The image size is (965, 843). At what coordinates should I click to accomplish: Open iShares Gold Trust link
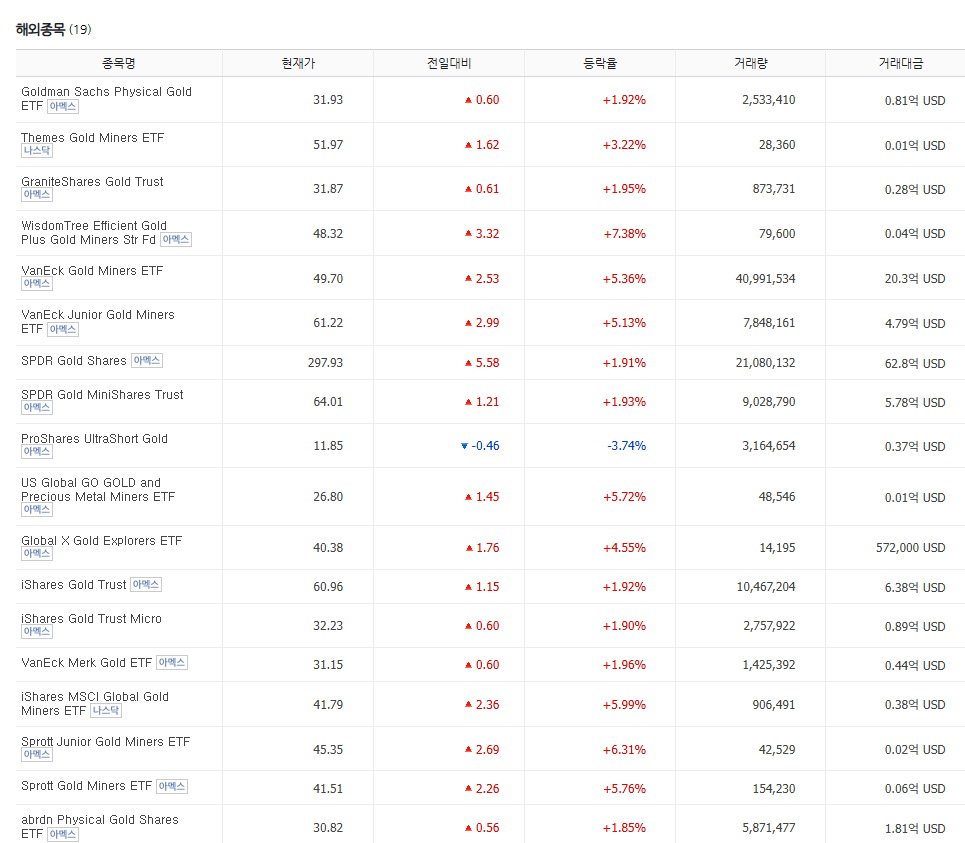pos(73,585)
